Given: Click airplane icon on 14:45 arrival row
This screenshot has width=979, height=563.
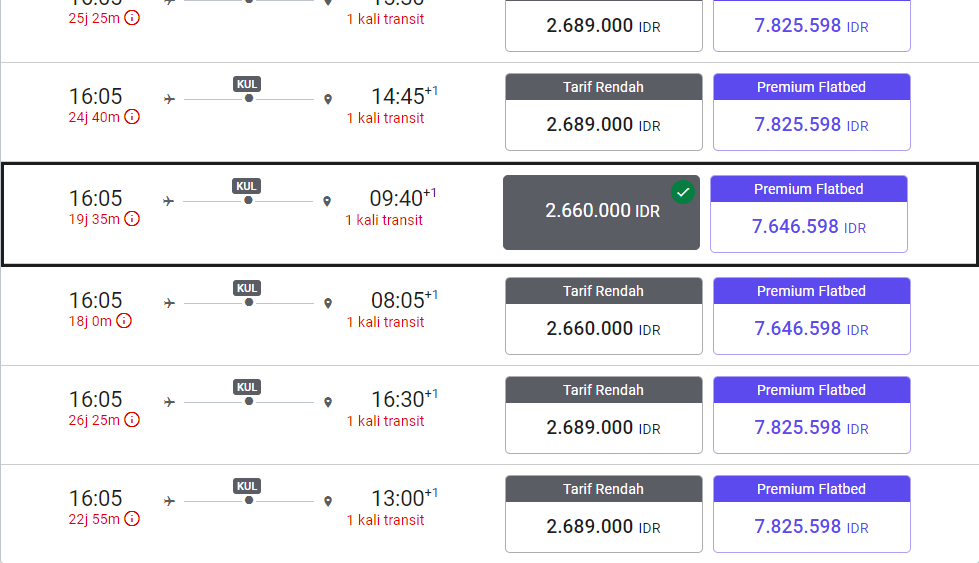Looking at the screenshot, I should click(169, 99).
